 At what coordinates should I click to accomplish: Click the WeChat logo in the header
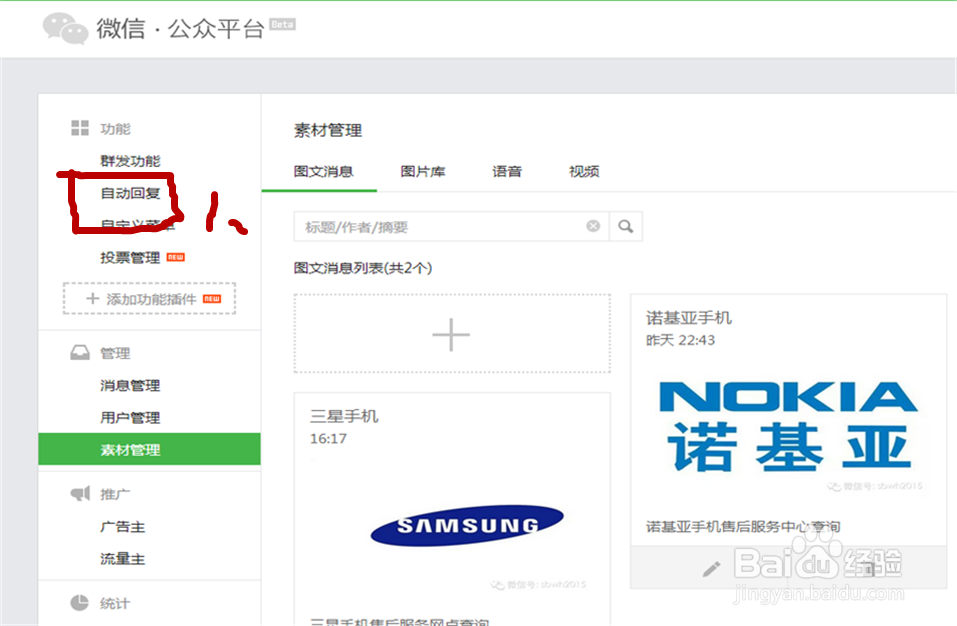coord(65,28)
